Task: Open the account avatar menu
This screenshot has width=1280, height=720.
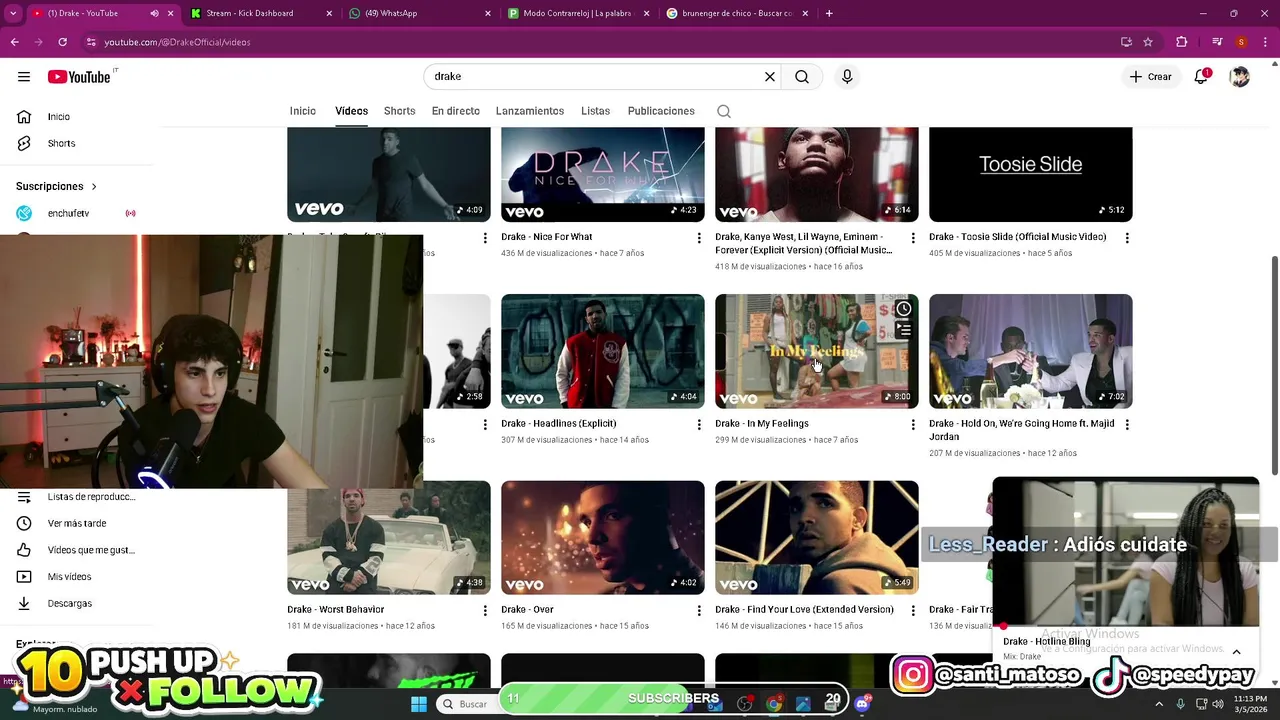Action: point(1240,77)
